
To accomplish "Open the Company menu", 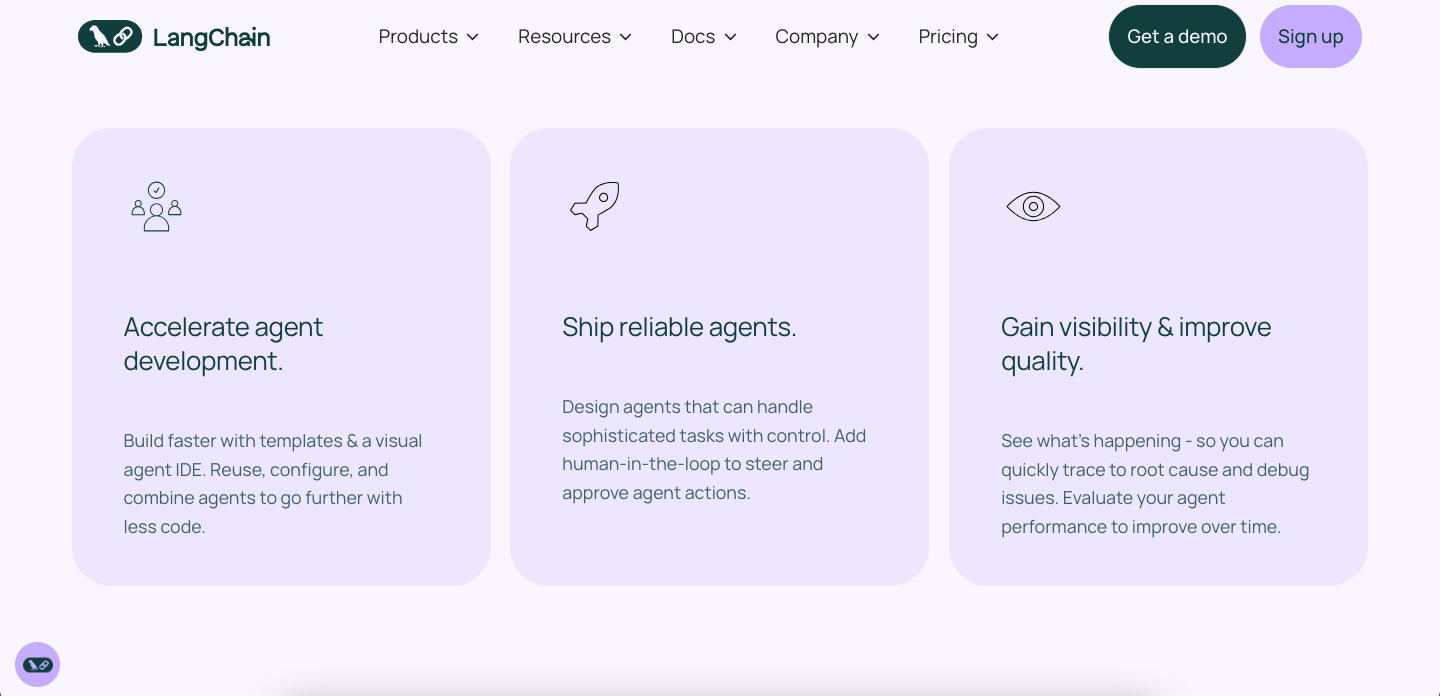I will point(828,37).
